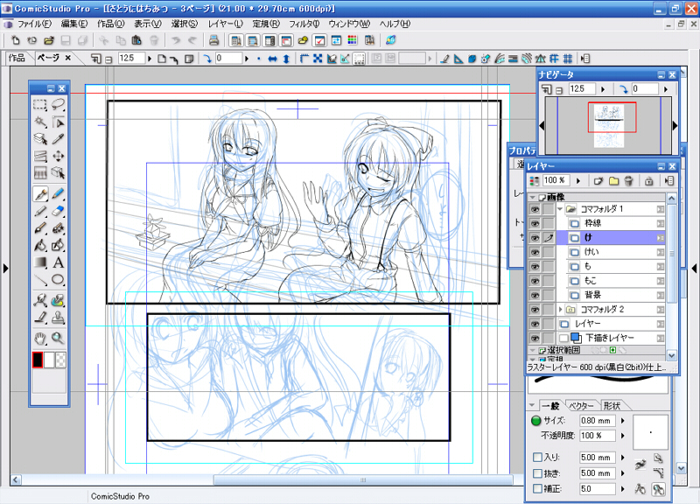700x504 pixels.
Task: Open layer opacity 100% arrow
Action: point(578,181)
